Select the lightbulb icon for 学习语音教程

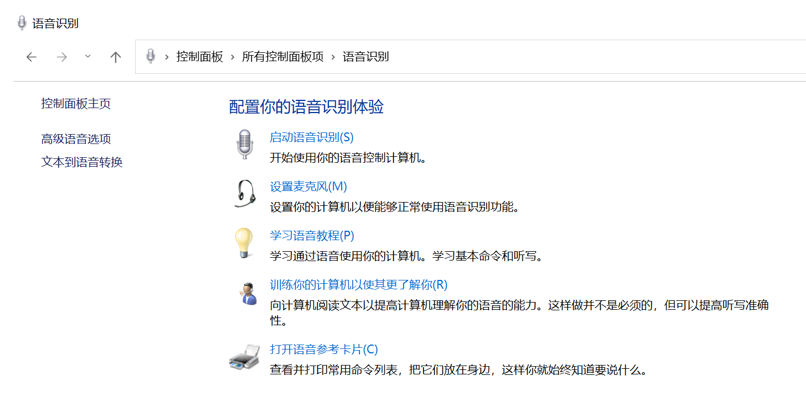pyautogui.click(x=245, y=243)
